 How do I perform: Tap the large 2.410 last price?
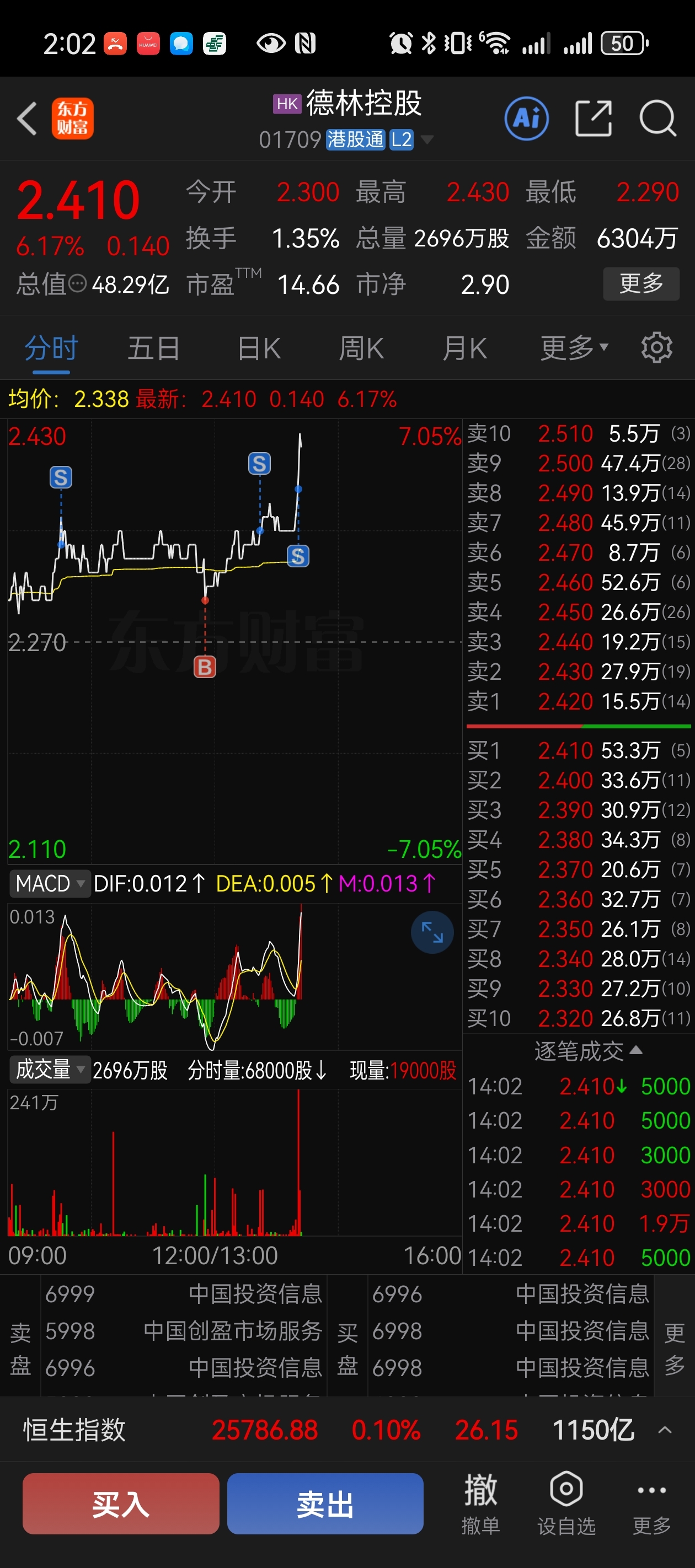point(78,200)
